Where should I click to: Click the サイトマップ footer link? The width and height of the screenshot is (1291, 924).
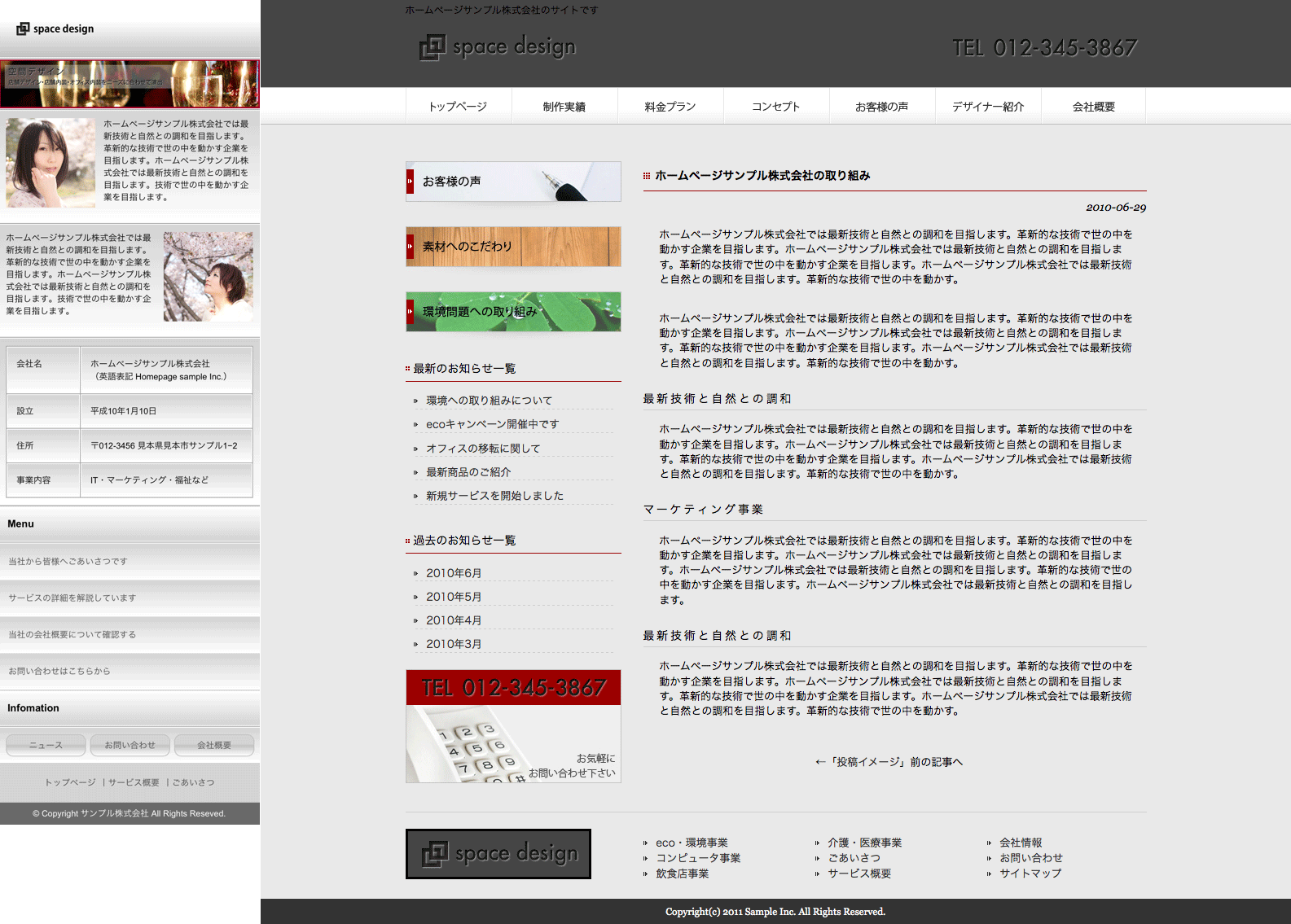(1030, 874)
